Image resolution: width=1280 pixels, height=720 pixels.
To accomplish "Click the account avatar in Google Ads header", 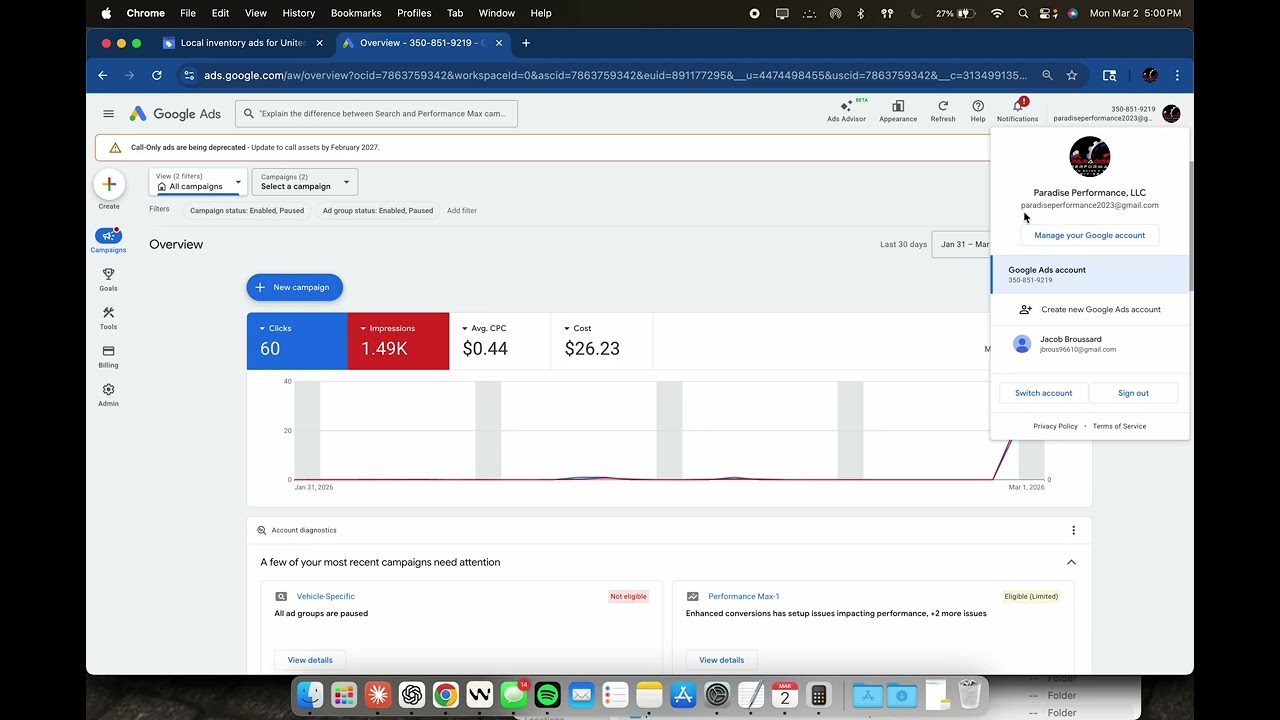I will [x=1171, y=114].
